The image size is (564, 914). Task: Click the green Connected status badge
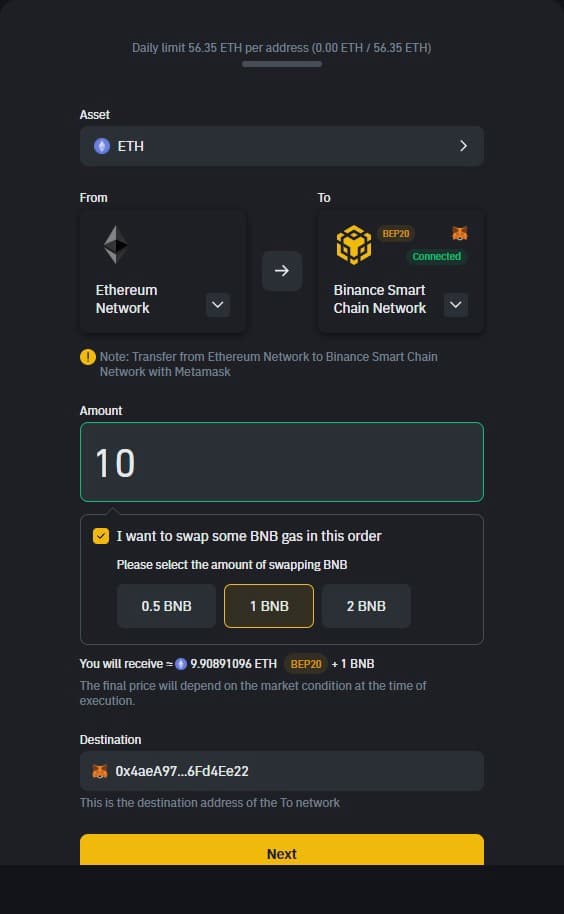[436, 256]
